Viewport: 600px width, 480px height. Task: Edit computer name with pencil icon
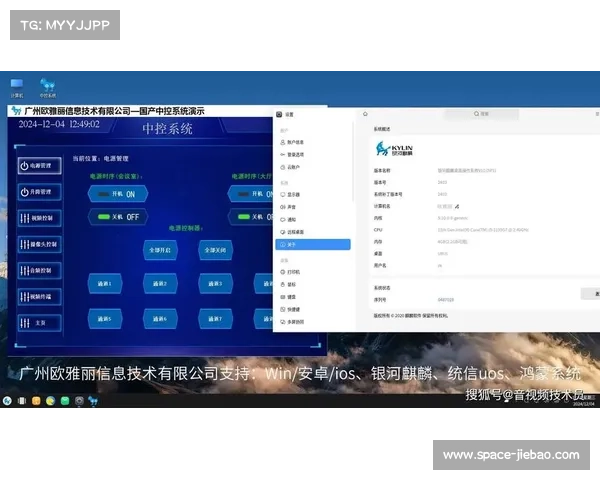pos(457,207)
